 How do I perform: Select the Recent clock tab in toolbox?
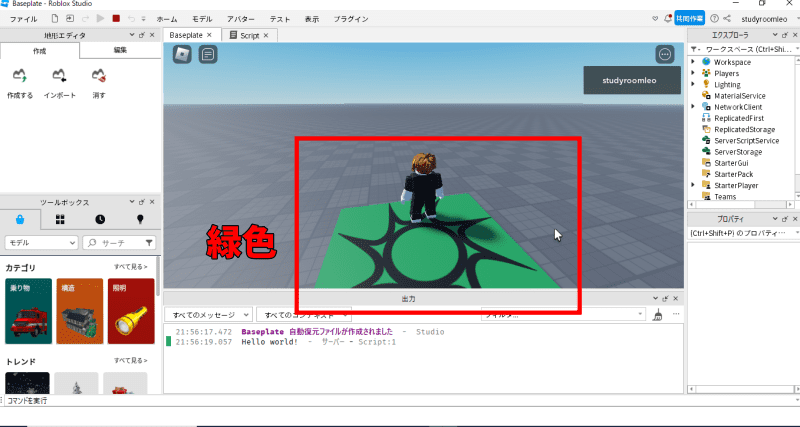[100, 219]
